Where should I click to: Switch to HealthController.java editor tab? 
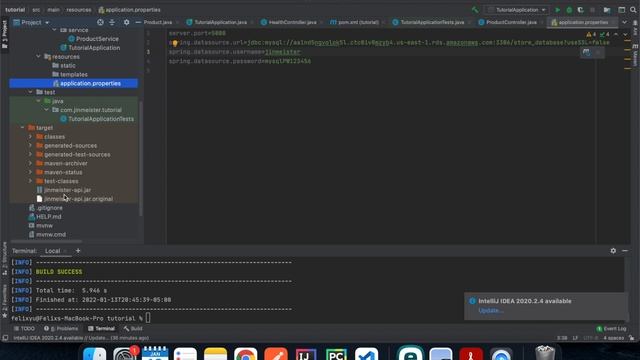pos(289,22)
